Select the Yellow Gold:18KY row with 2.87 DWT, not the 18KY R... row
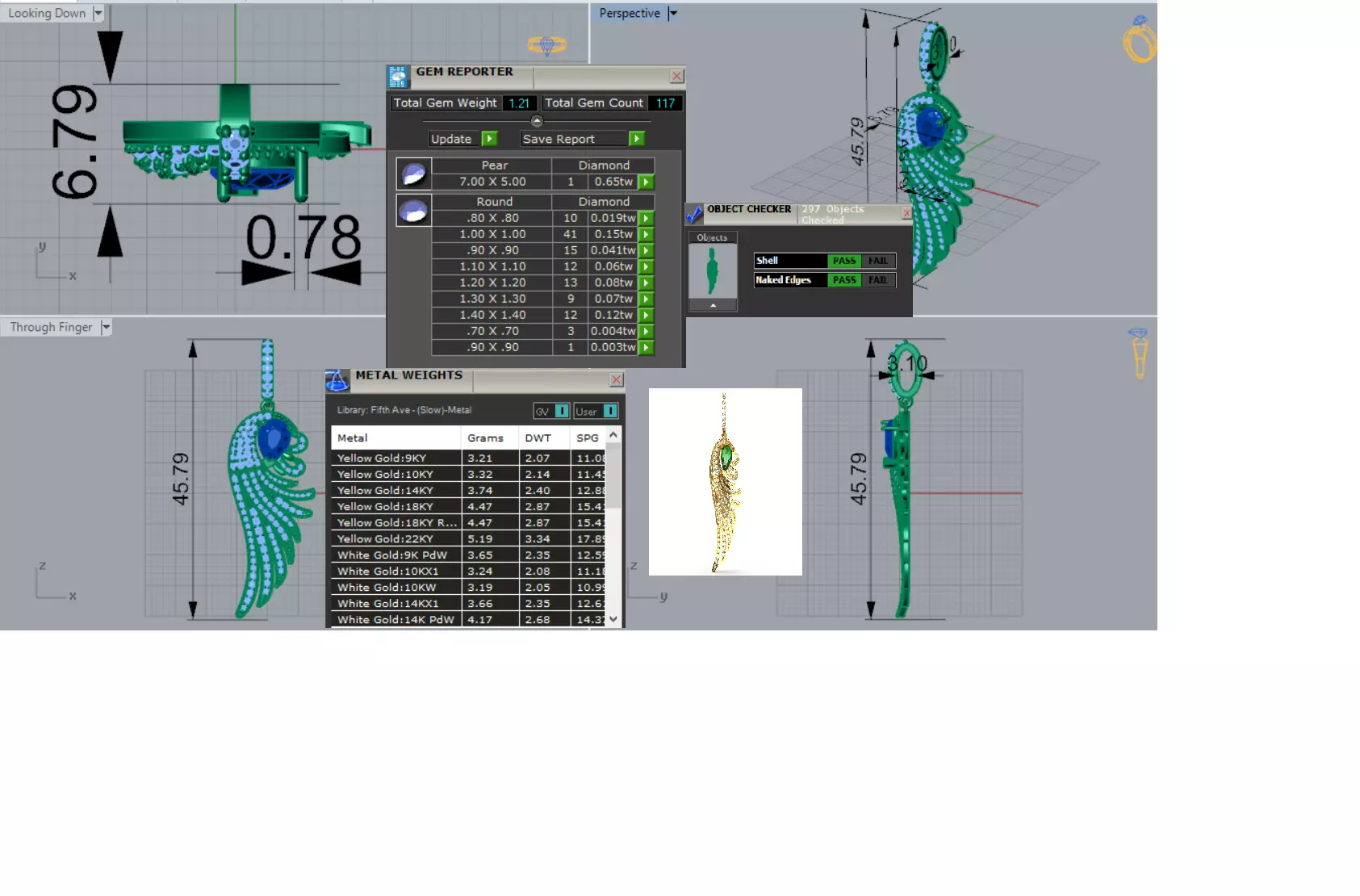This screenshot has width=1360, height=896. point(468,506)
